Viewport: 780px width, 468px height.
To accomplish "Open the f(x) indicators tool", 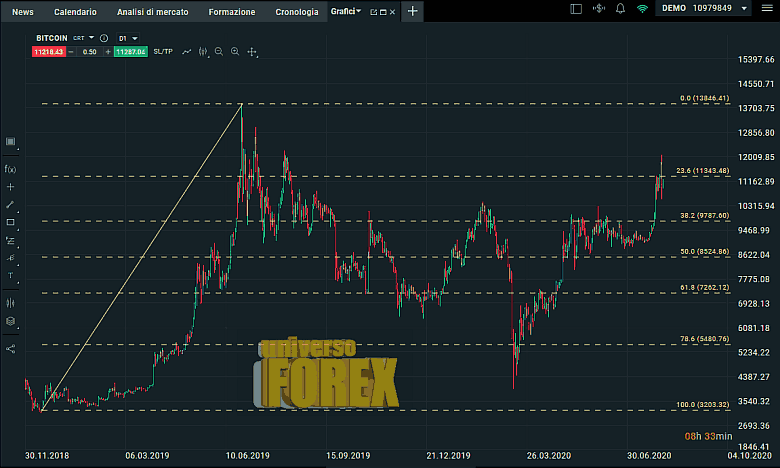I will click(x=10, y=169).
